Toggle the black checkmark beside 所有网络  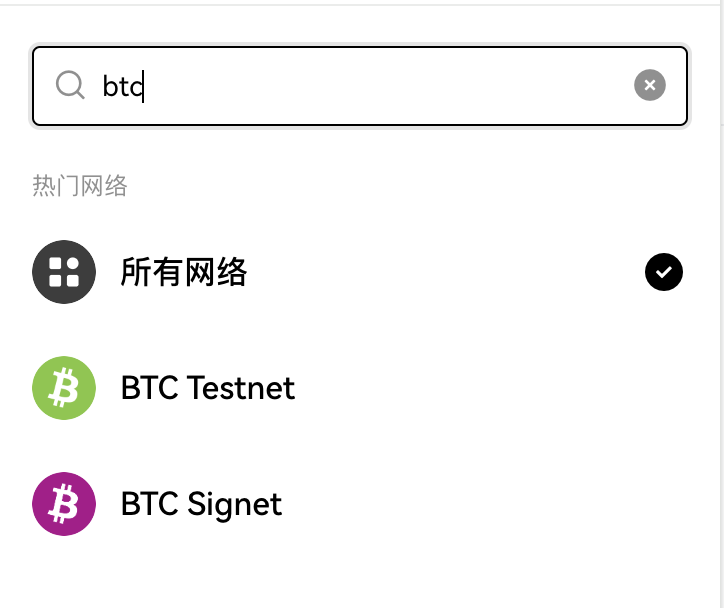(664, 272)
